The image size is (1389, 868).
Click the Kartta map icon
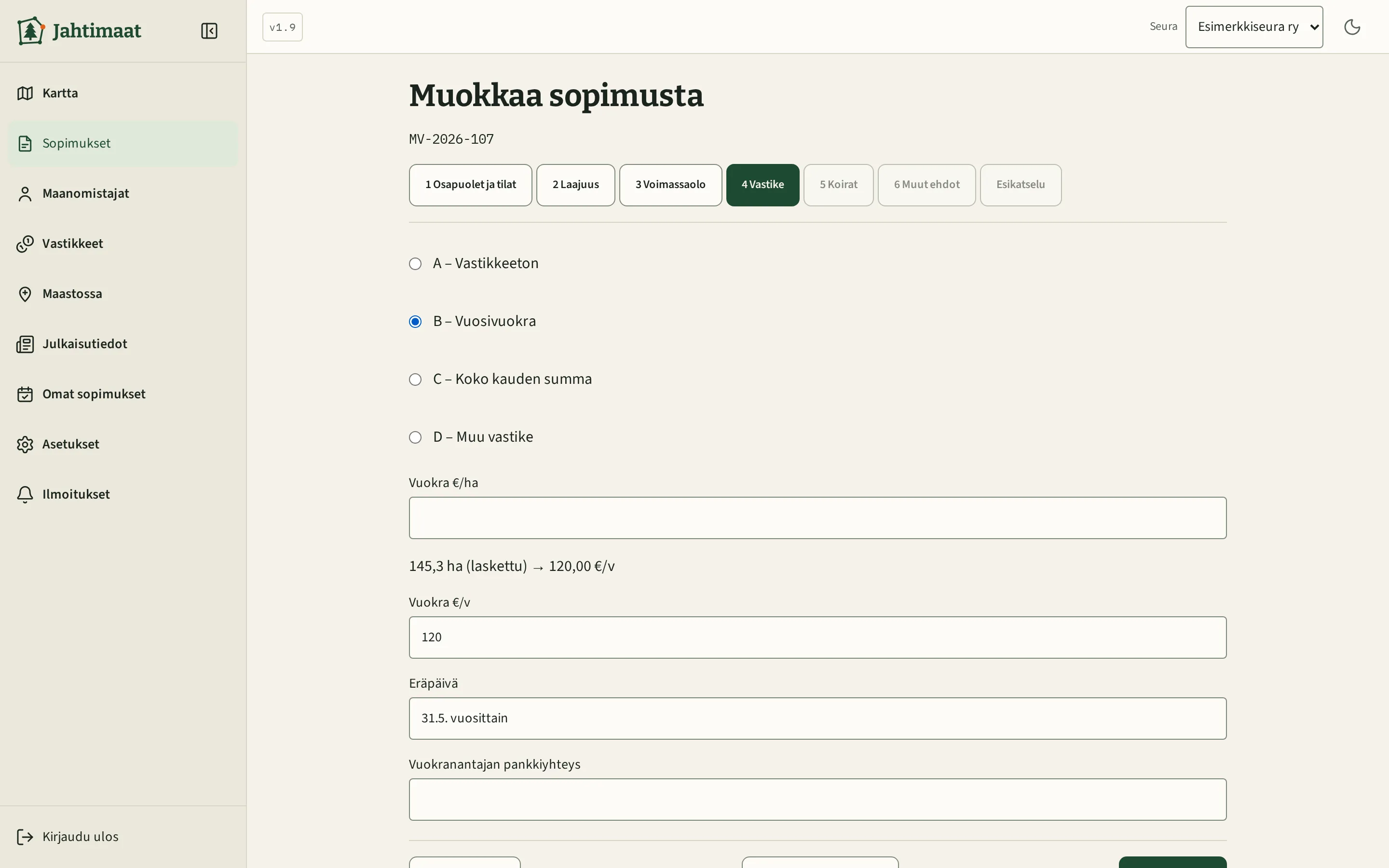click(25, 93)
